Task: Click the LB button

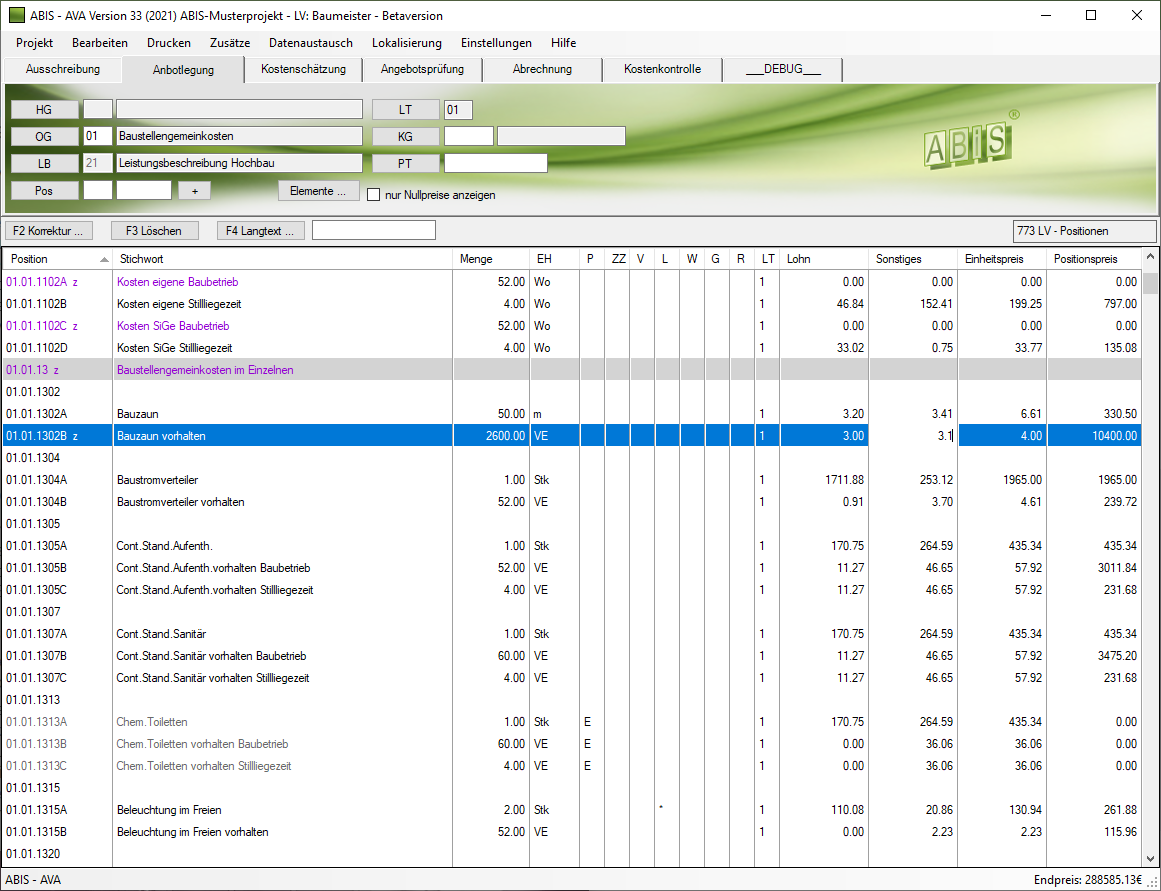Action: pos(44,163)
